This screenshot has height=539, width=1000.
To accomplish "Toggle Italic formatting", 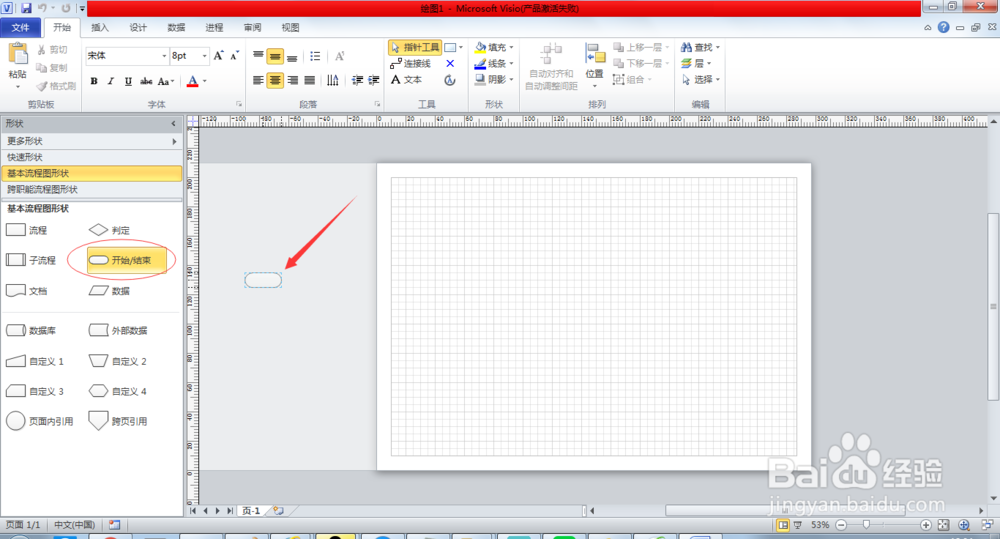I will click(111, 81).
